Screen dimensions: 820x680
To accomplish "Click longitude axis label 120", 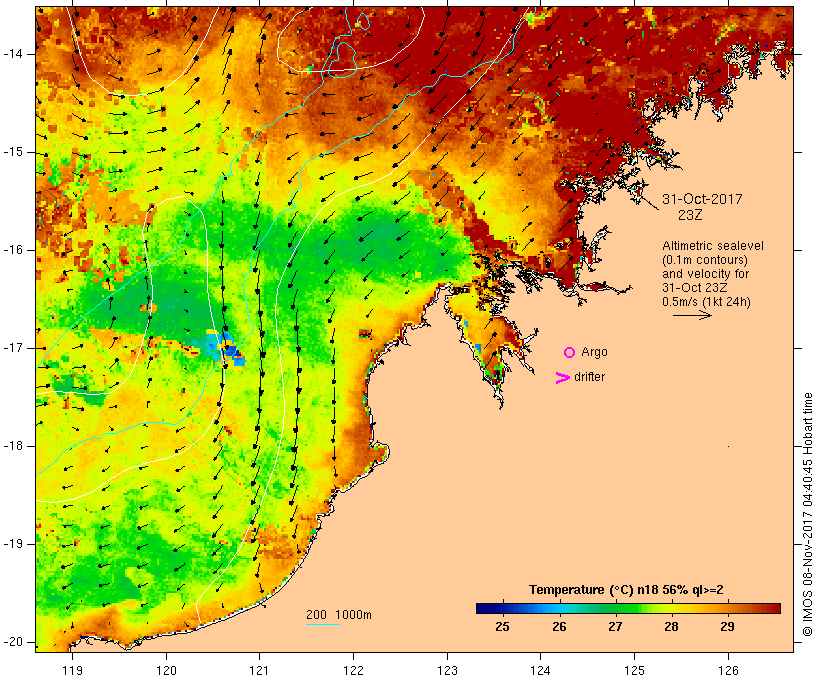I will 166,670.
